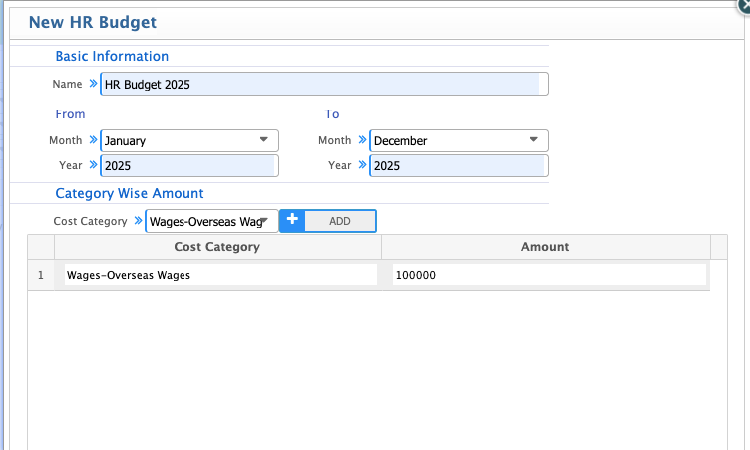Close the New HR Budget dialog
This screenshot has width=750, height=450.
[744, 5]
